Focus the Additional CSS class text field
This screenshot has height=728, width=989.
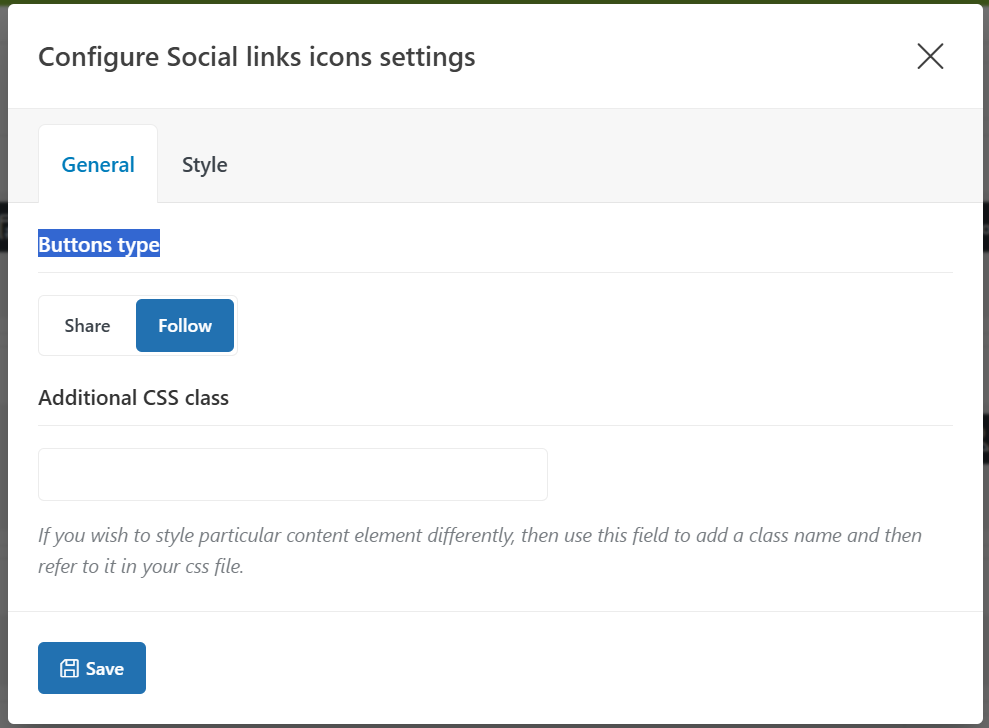tap(292, 474)
